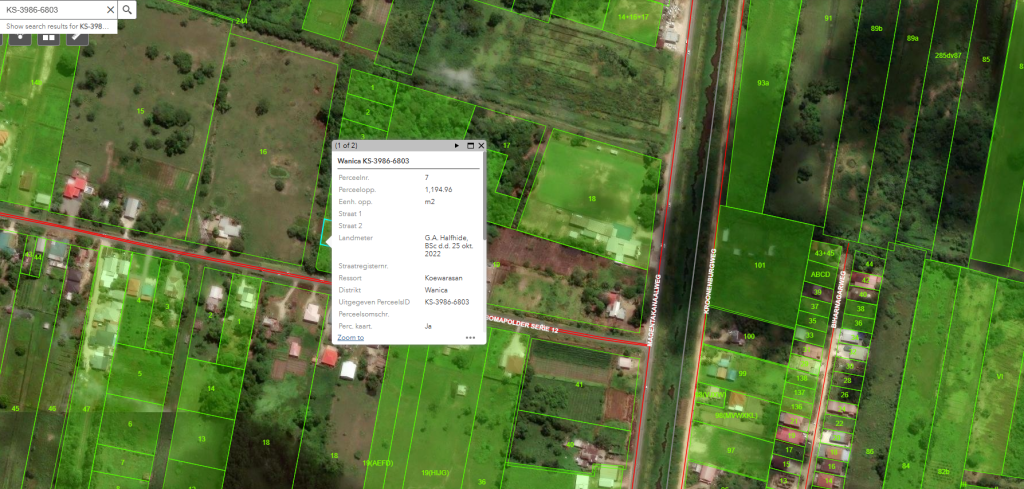The image size is (1024, 489).
Task: Select parcel 285dv87 on the map
Action: pyautogui.click(x=948, y=55)
